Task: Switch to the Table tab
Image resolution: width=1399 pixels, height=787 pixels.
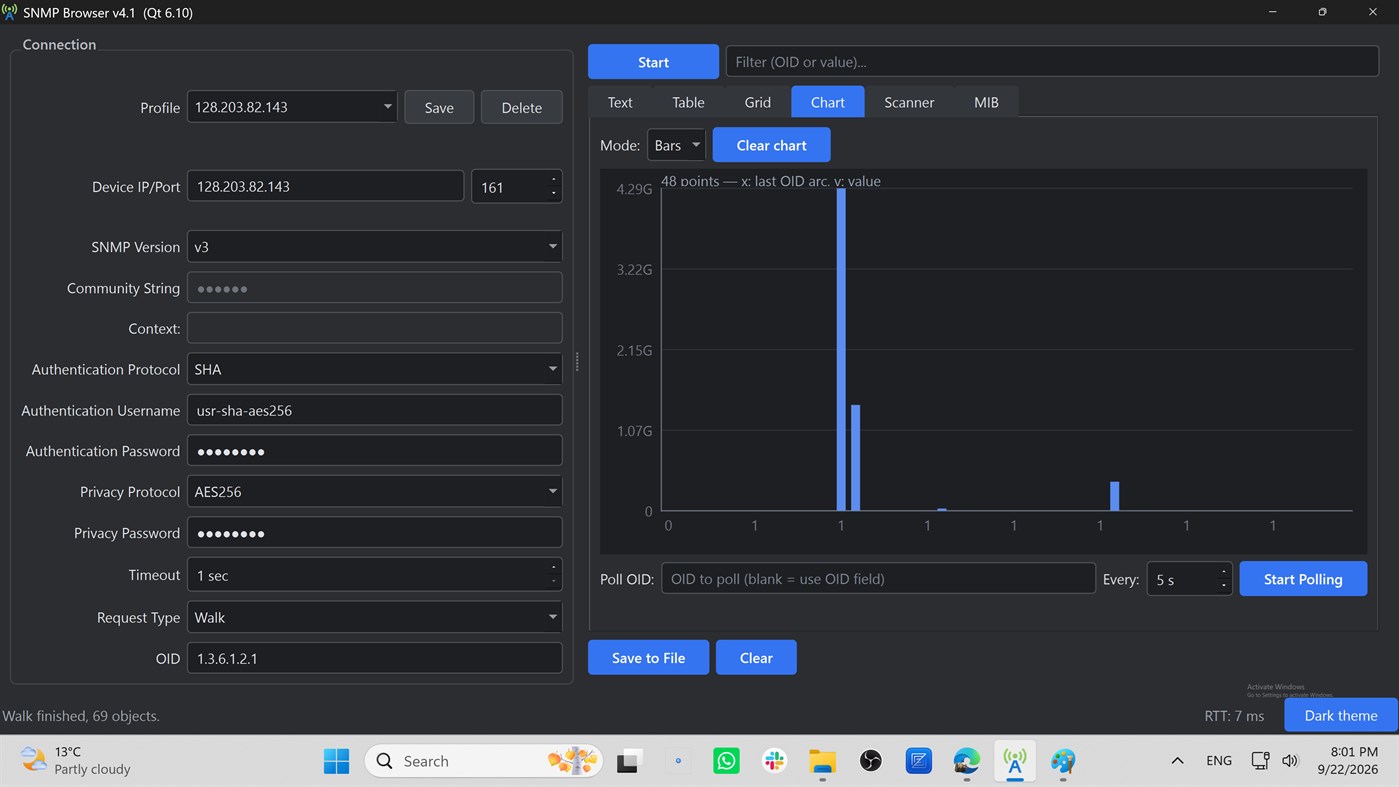Action: point(688,102)
